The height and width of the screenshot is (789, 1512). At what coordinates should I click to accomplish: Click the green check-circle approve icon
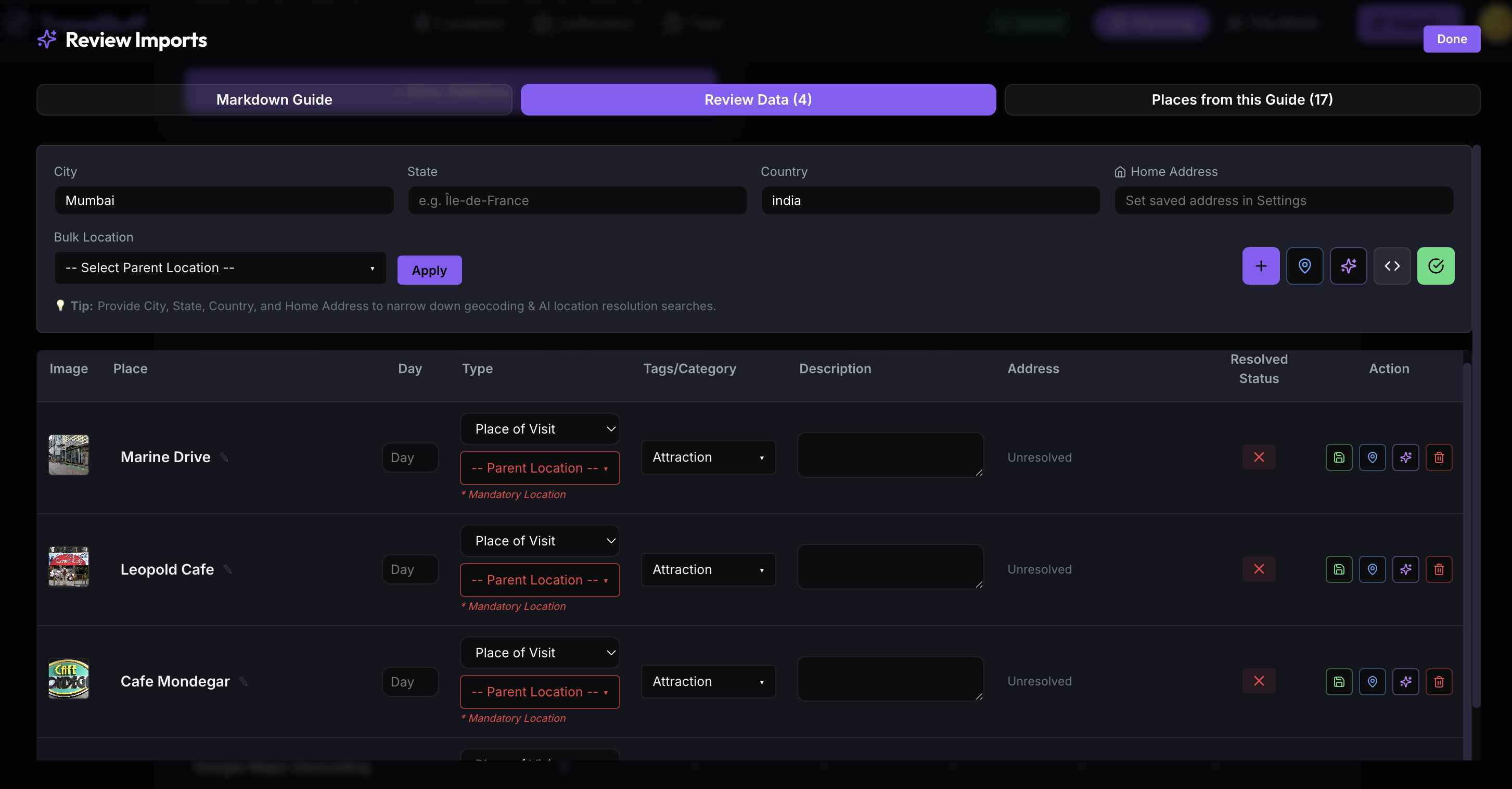pyautogui.click(x=1436, y=266)
